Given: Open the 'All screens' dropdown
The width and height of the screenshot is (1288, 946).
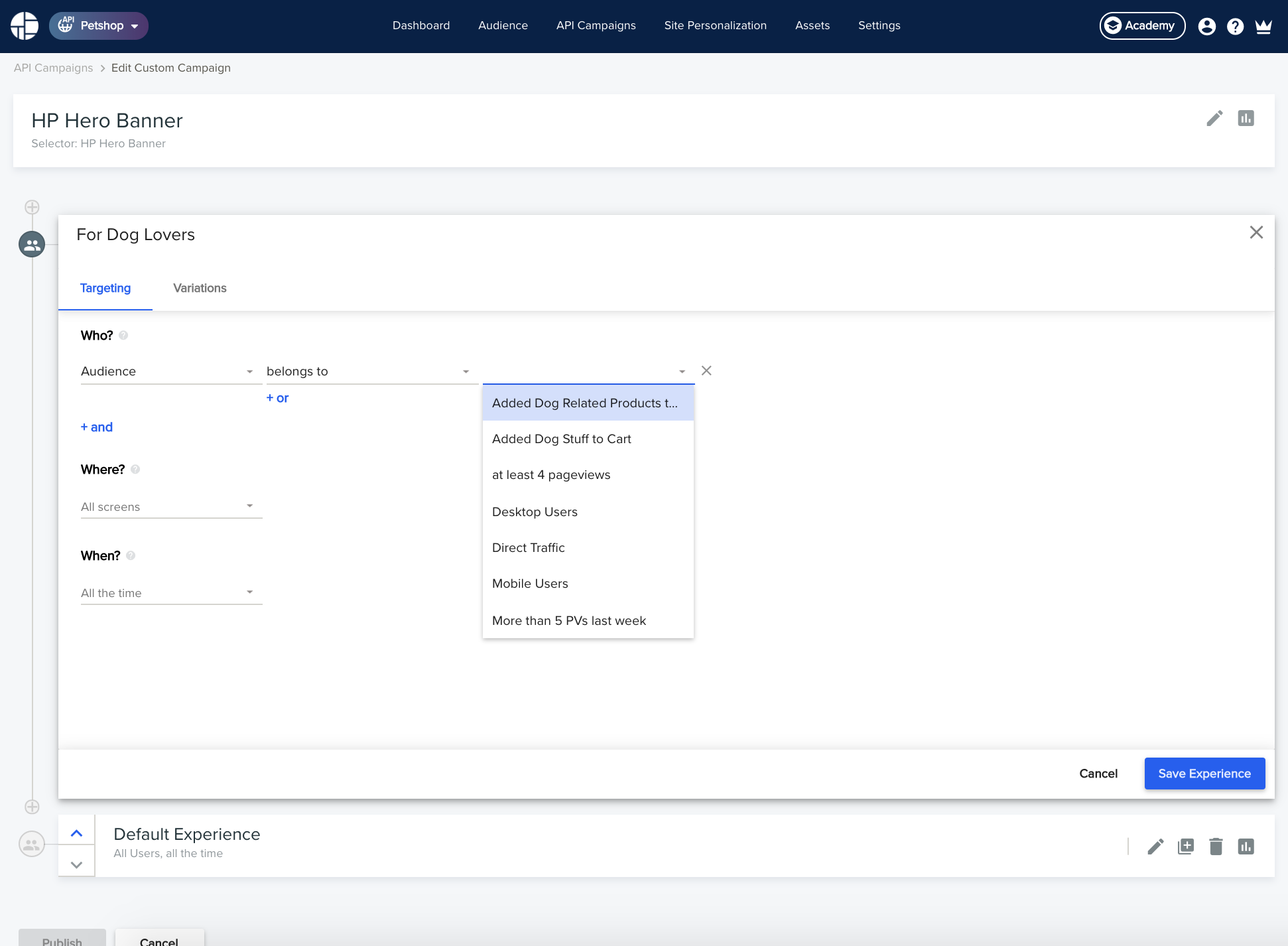Looking at the screenshot, I should (171, 507).
